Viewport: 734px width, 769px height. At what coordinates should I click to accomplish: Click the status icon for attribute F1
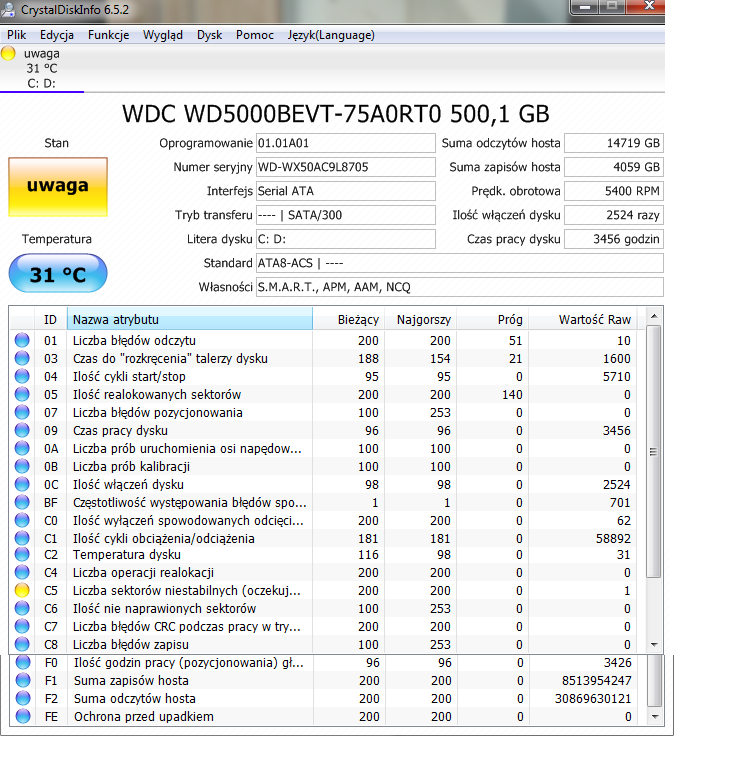click(23, 681)
